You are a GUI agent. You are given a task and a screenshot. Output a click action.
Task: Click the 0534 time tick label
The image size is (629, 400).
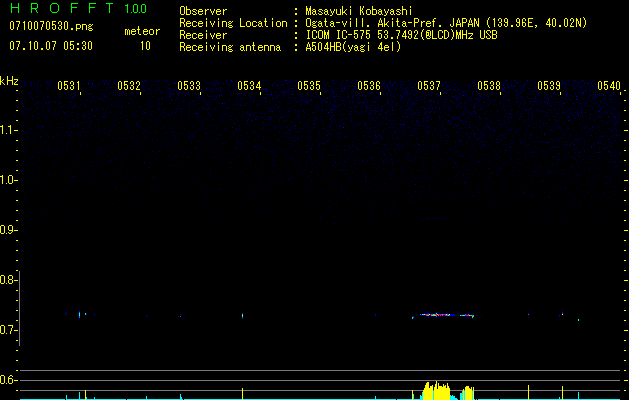pyautogui.click(x=249, y=86)
